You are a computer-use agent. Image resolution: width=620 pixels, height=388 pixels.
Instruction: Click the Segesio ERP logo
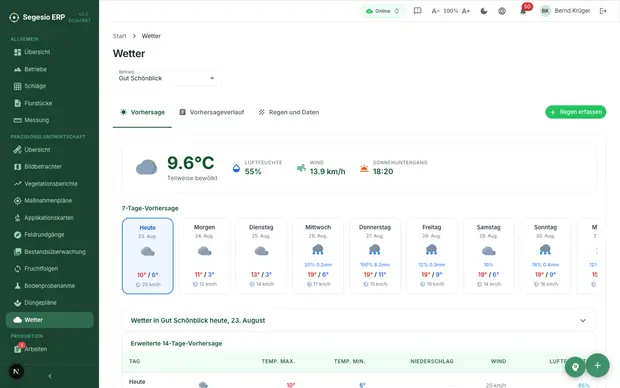37,17
